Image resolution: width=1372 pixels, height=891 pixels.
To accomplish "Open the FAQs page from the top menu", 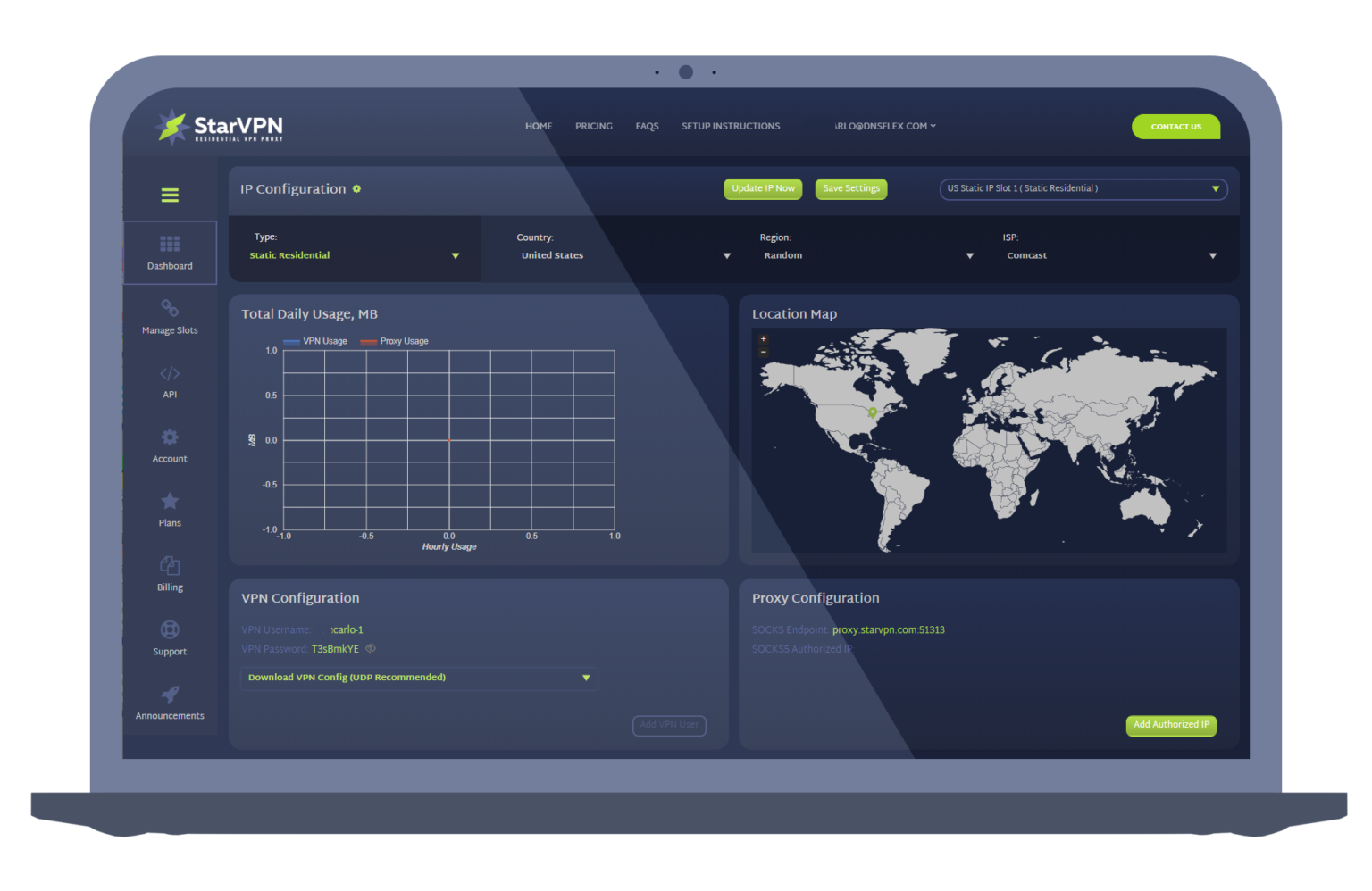I will 647,126.
